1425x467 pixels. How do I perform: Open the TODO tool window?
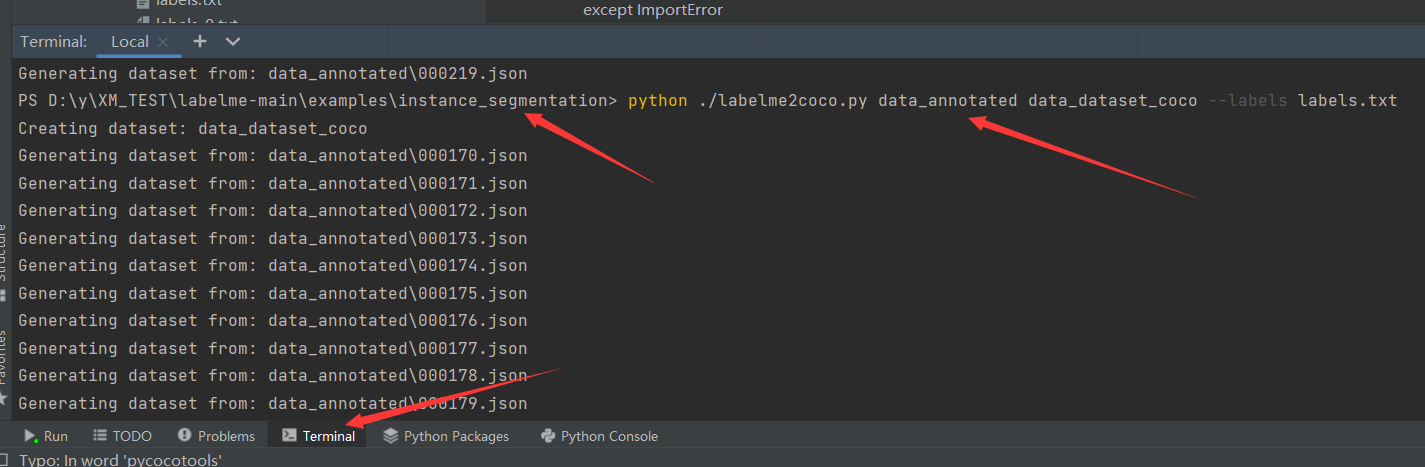[122, 436]
